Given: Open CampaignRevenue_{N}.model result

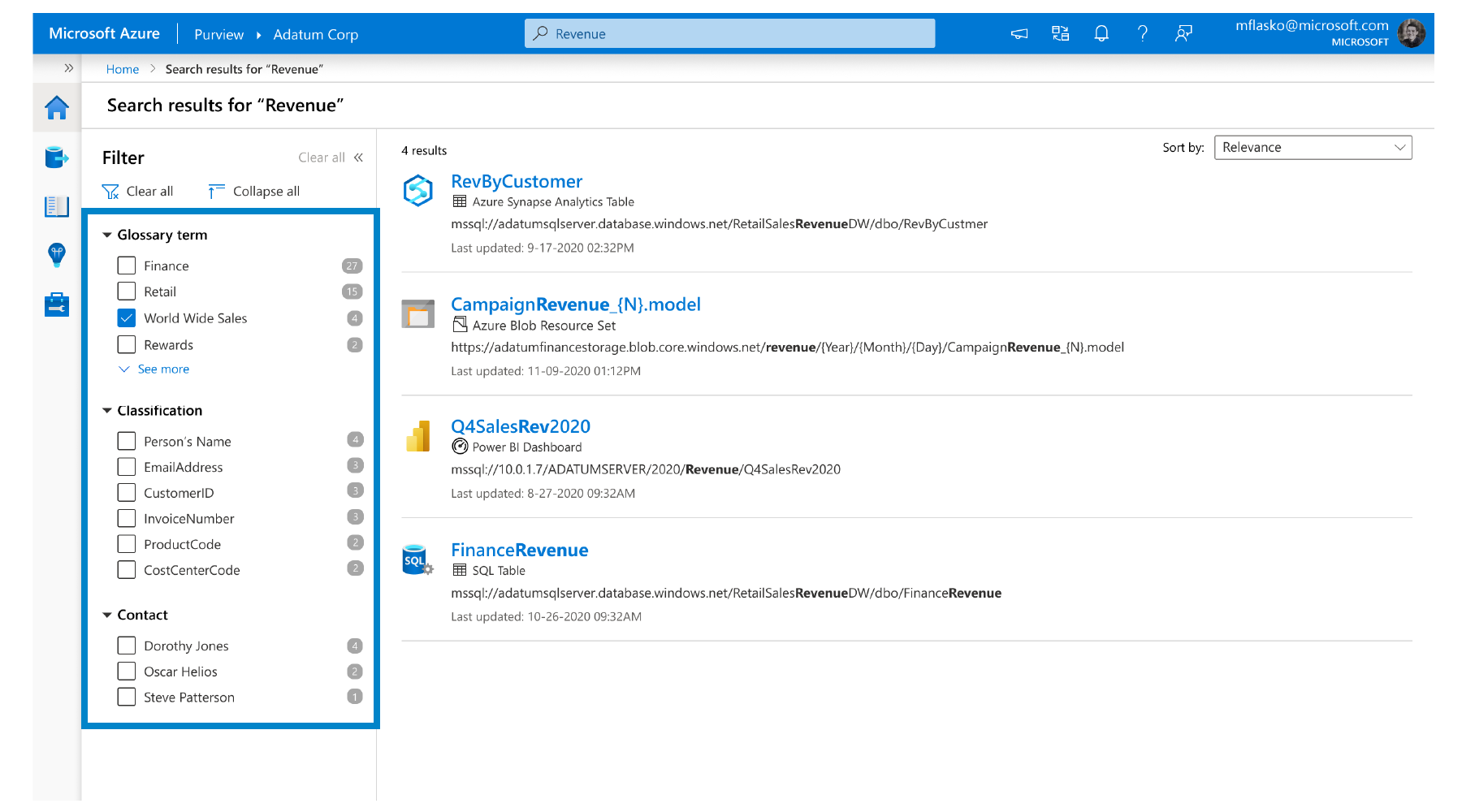Looking at the screenshot, I should coord(576,304).
